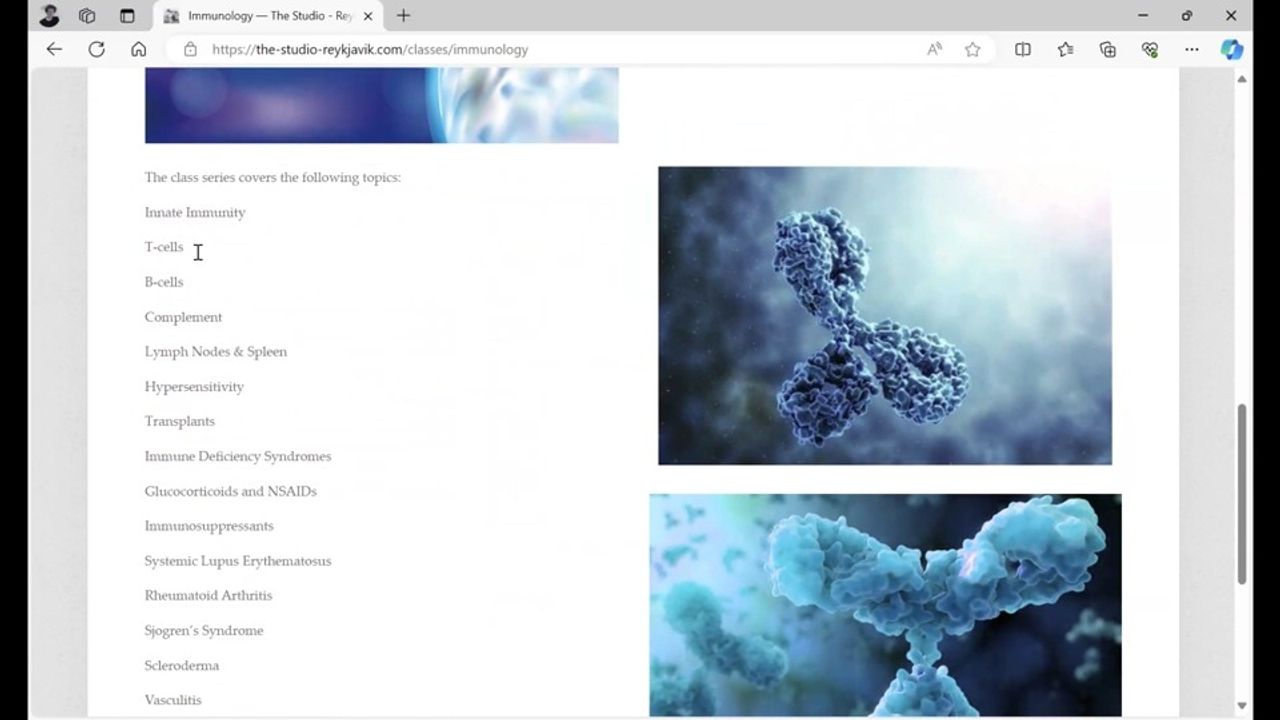The height and width of the screenshot is (720, 1280).
Task: Open the split screen view
Action: point(1022,49)
